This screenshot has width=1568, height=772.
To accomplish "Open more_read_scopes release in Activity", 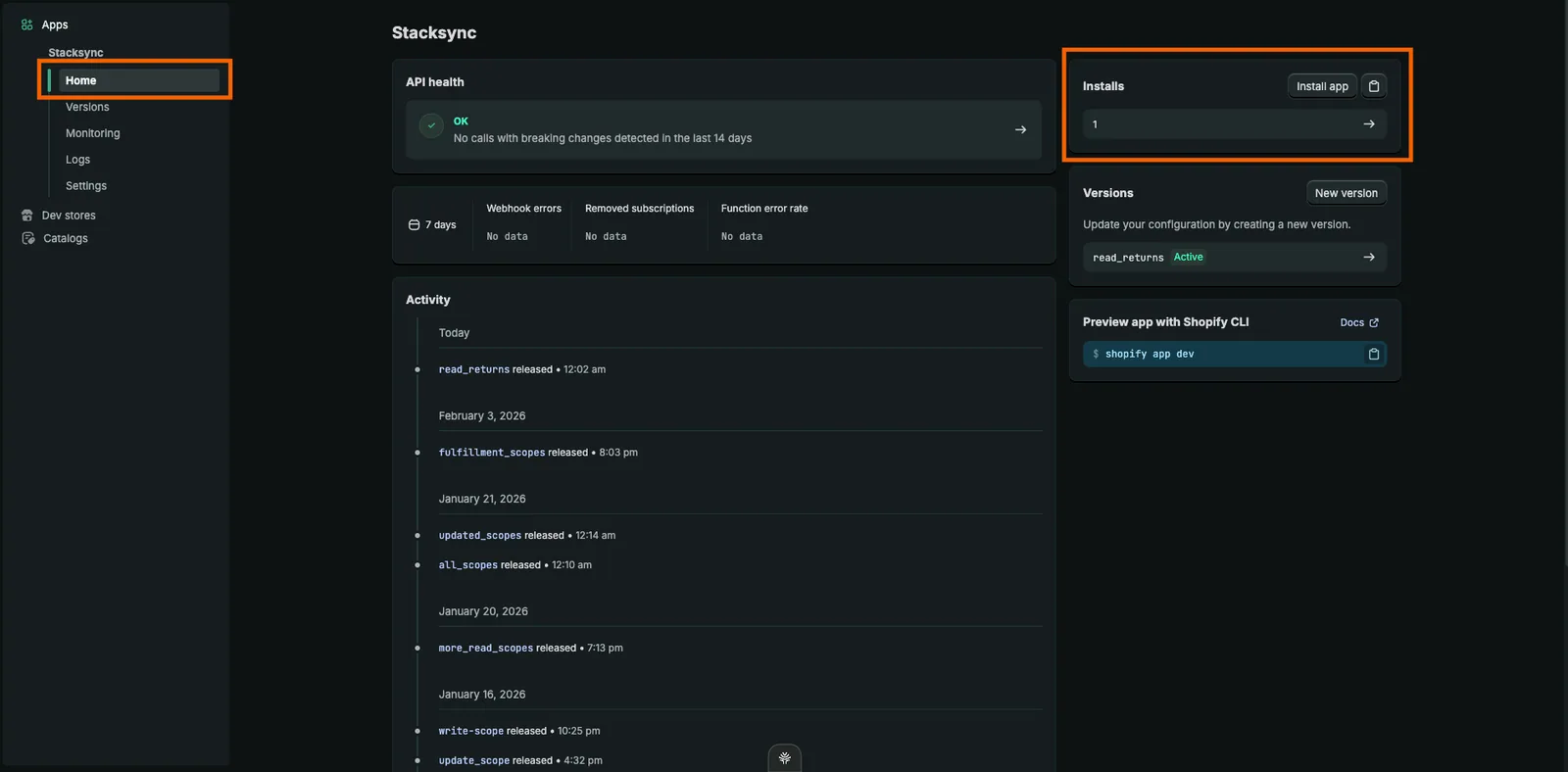I will [x=486, y=649].
